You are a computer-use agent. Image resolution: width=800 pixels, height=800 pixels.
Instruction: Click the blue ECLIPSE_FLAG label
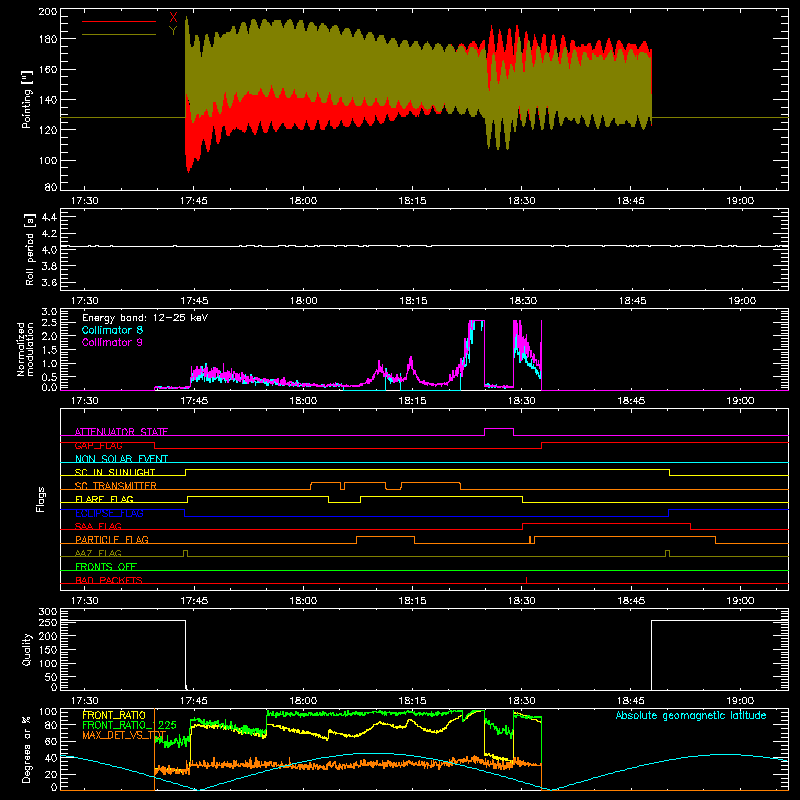[x=109, y=513]
